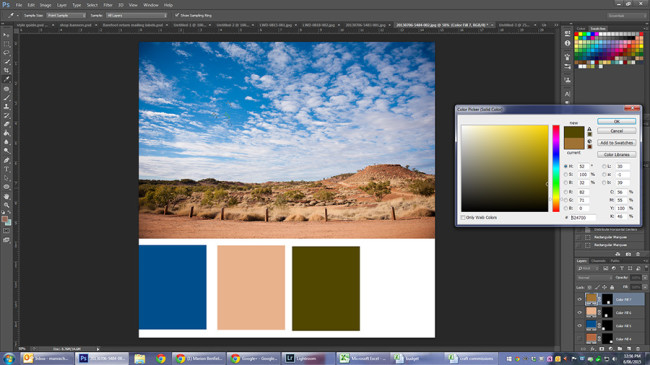The width and height of the screenshot is (650, 365).
Task: Select the Lasso tool
Action: pyautogui.click(x=6, y=53)
